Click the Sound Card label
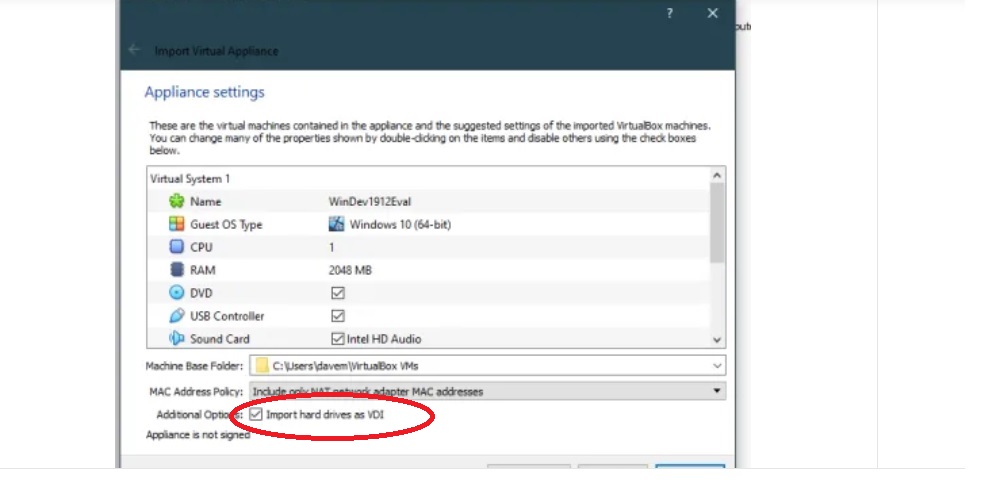Viewport: 996px width, 480px height. point(220,339)
